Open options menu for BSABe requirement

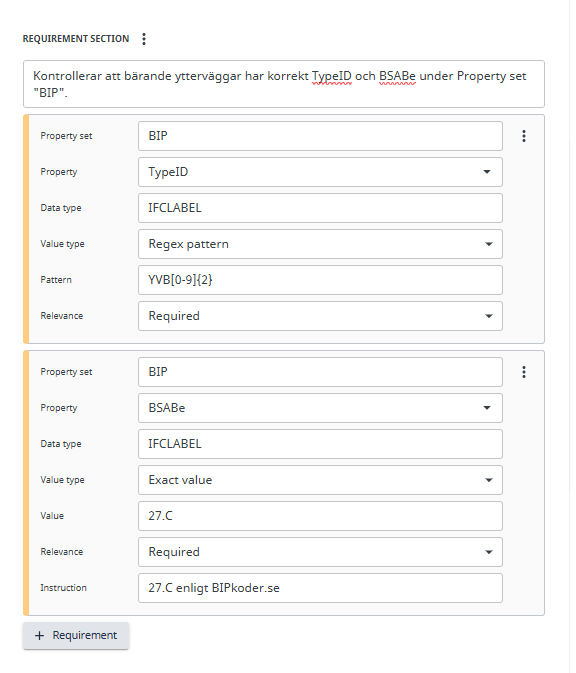point(524,372)
